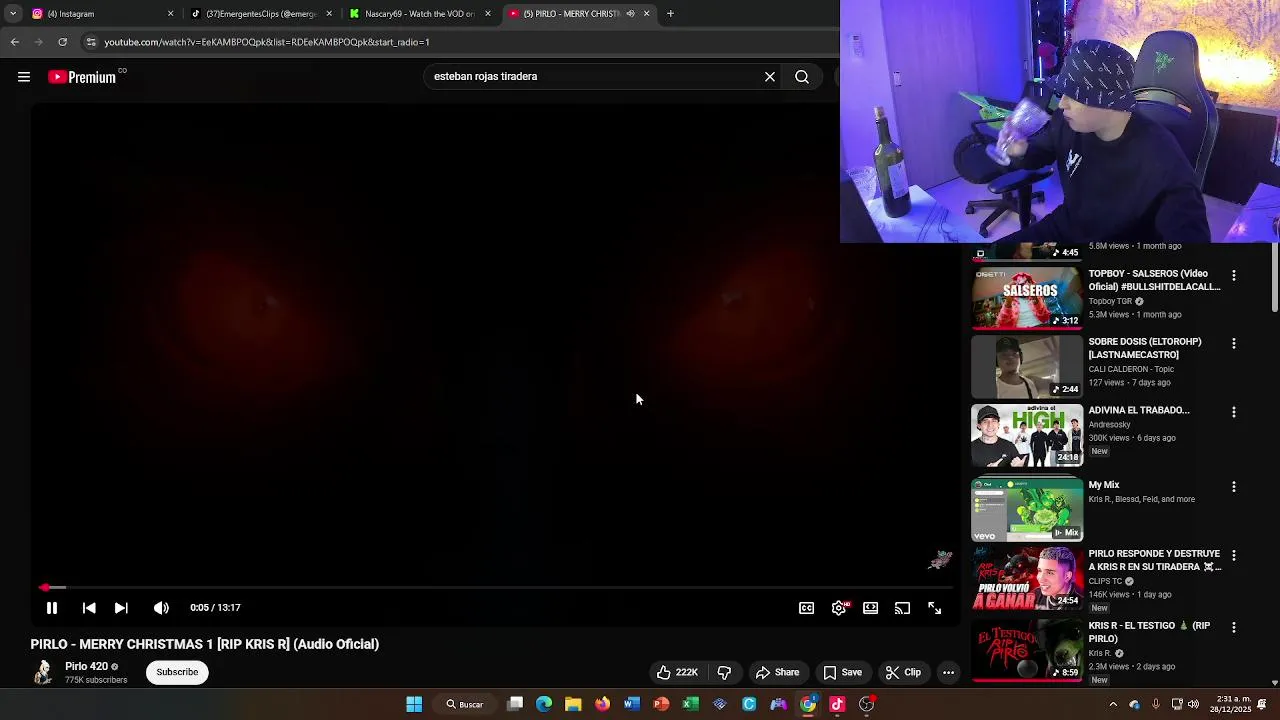1280x720 pixels.
Task: Show hidden system tray icons
Action: coord(1113,704)
